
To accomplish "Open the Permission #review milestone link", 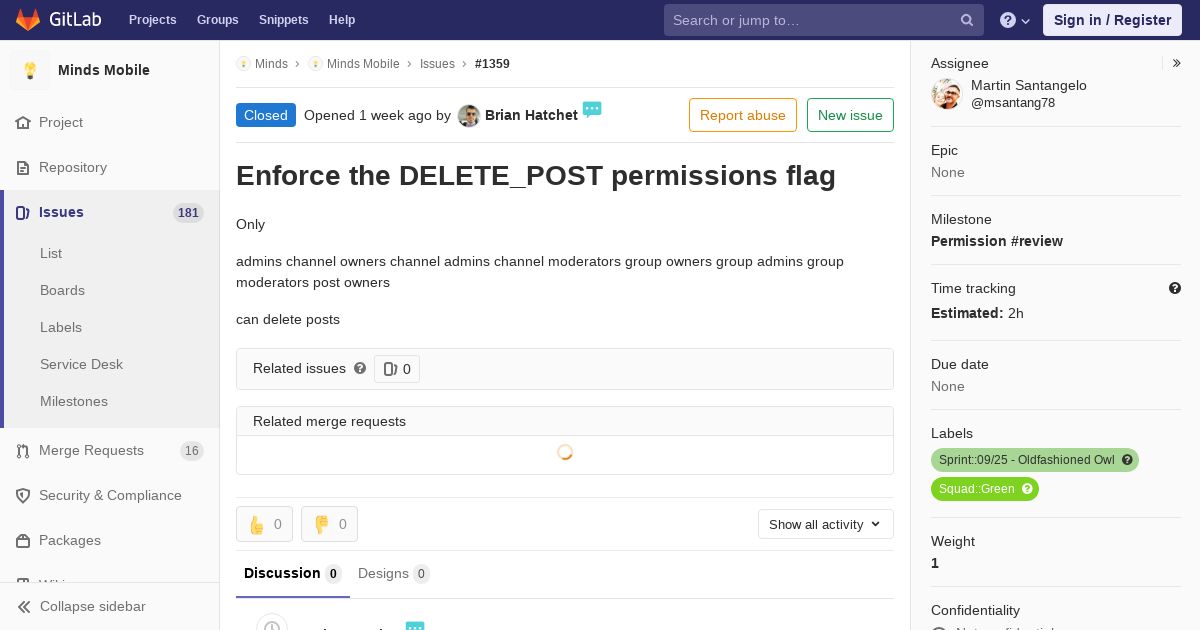I will pos(997,241).
